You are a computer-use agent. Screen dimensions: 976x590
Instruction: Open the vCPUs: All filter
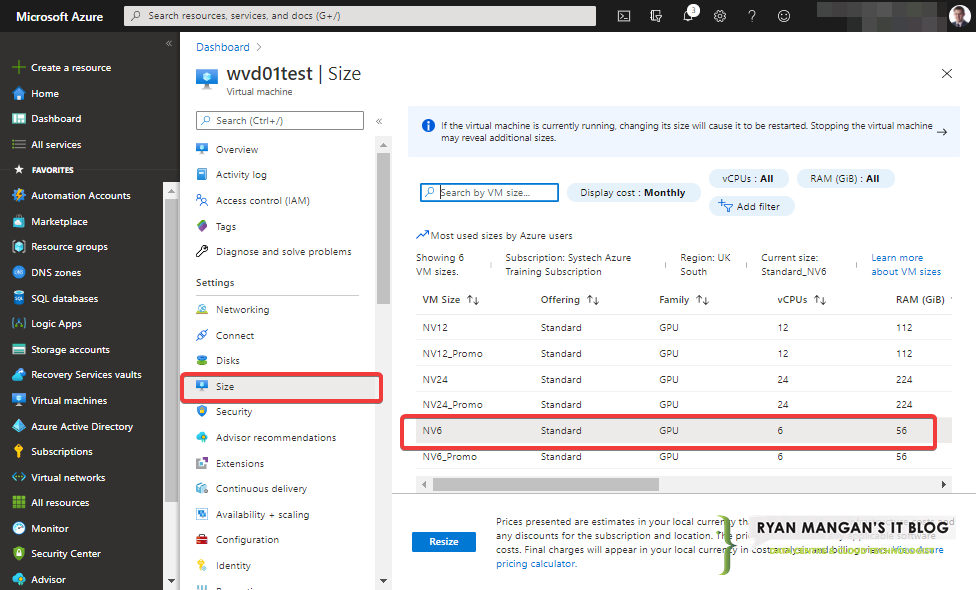[x=748, y=179]
